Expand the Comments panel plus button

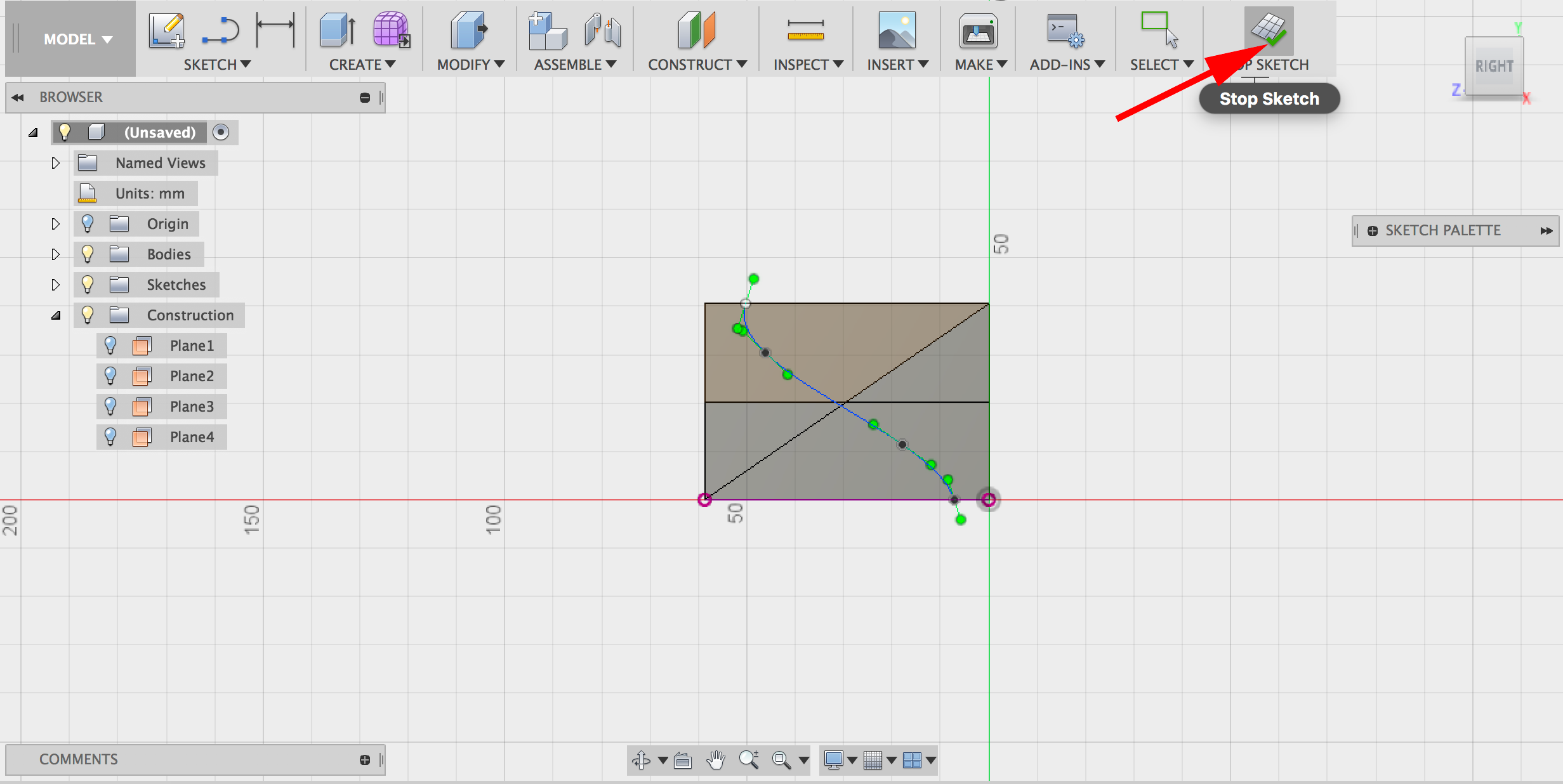(x=365, y=760)
